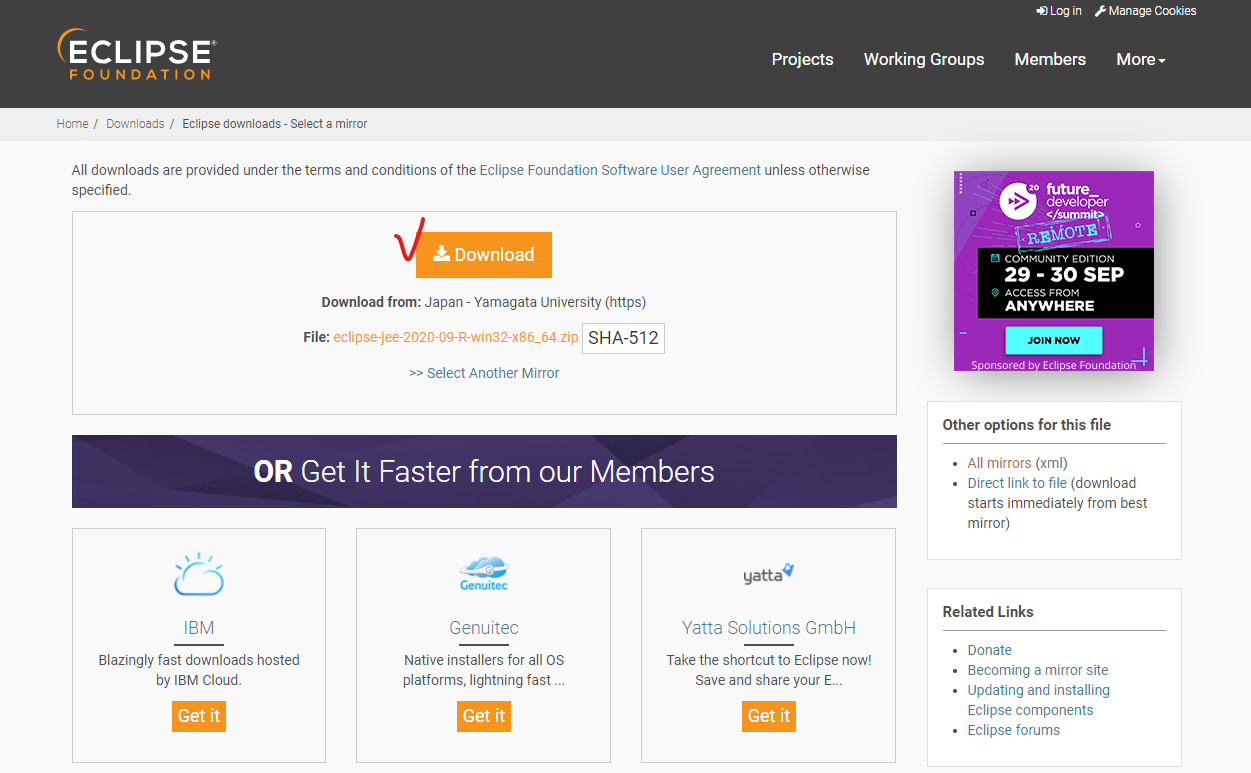1251x773 pixels.
Task: Click the SHA-512 checksum button
Action: [623, 338]
